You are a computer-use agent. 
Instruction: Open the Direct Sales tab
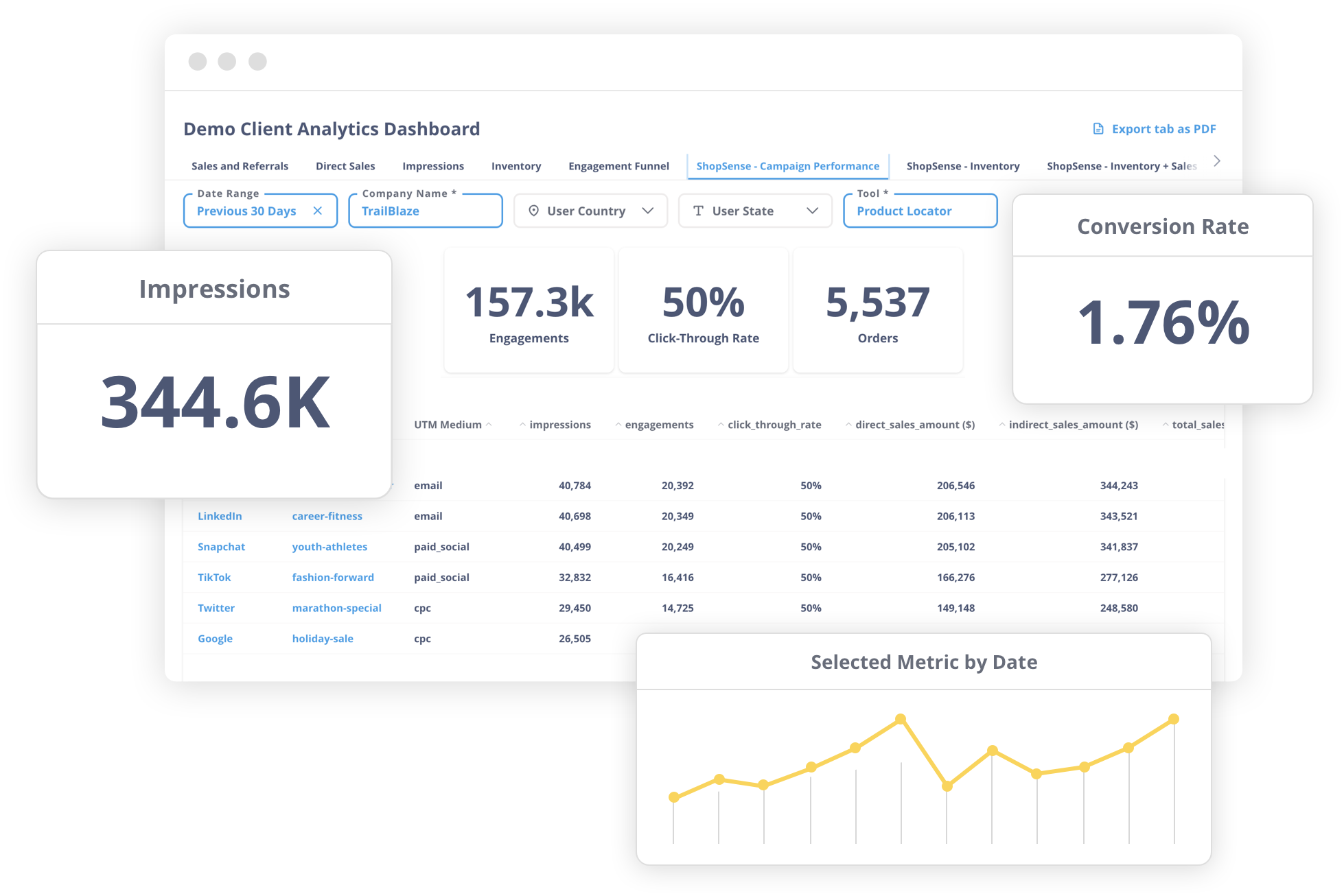tap(345, 166)
